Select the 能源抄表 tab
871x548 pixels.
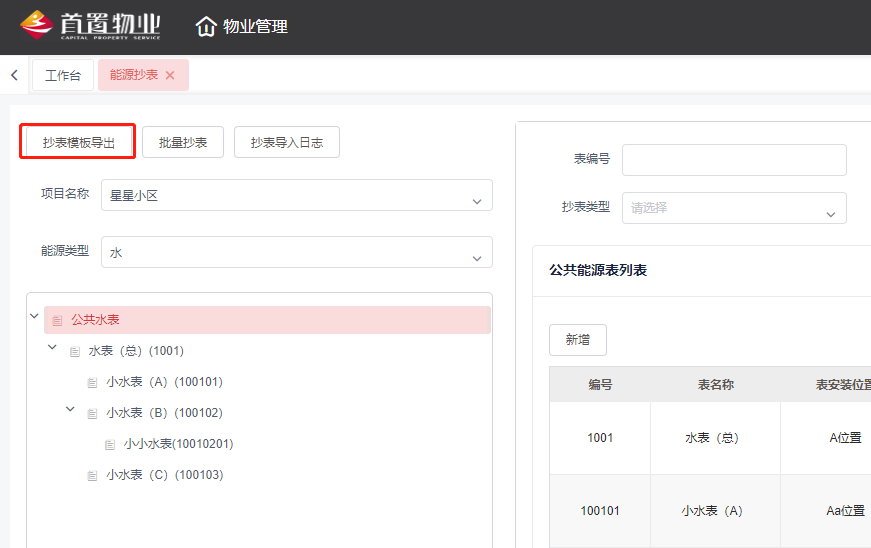134,75
